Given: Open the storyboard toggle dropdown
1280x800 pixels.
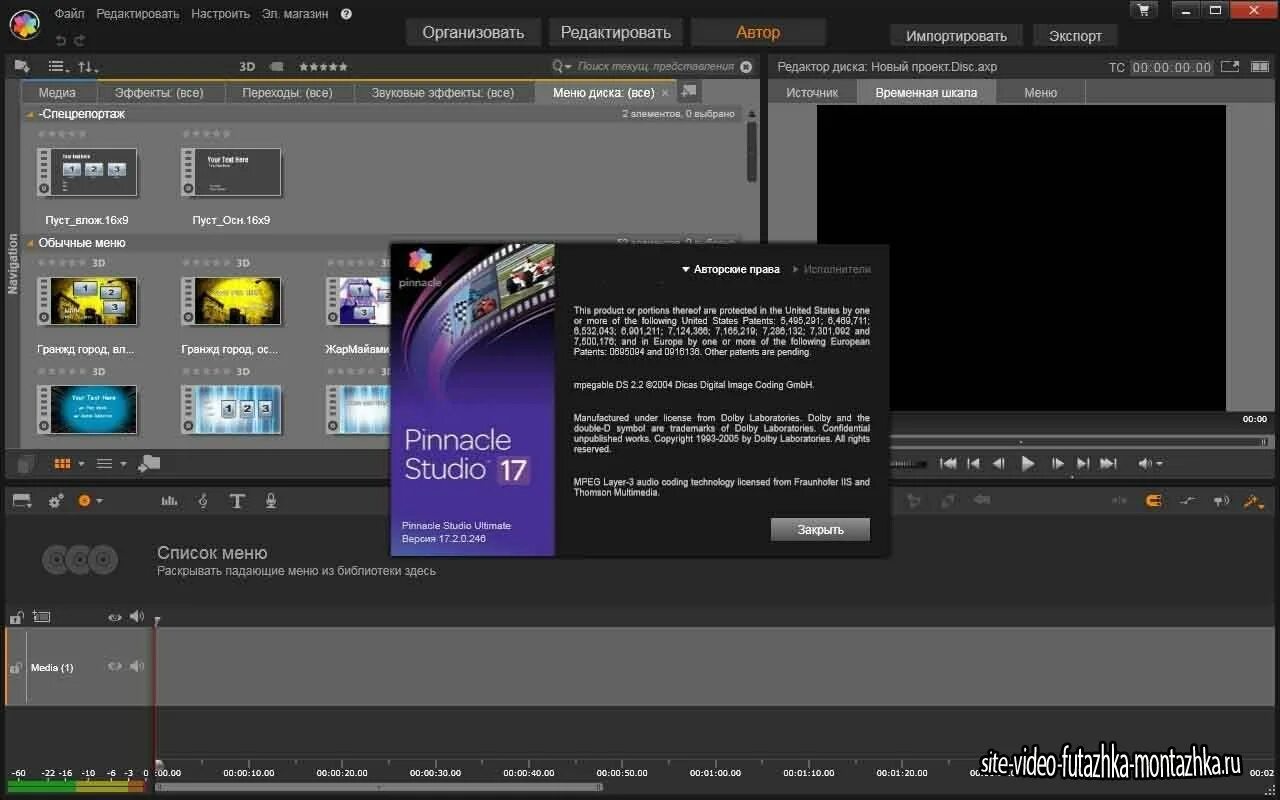Looking at the screenshot, I should coord(22,501).
